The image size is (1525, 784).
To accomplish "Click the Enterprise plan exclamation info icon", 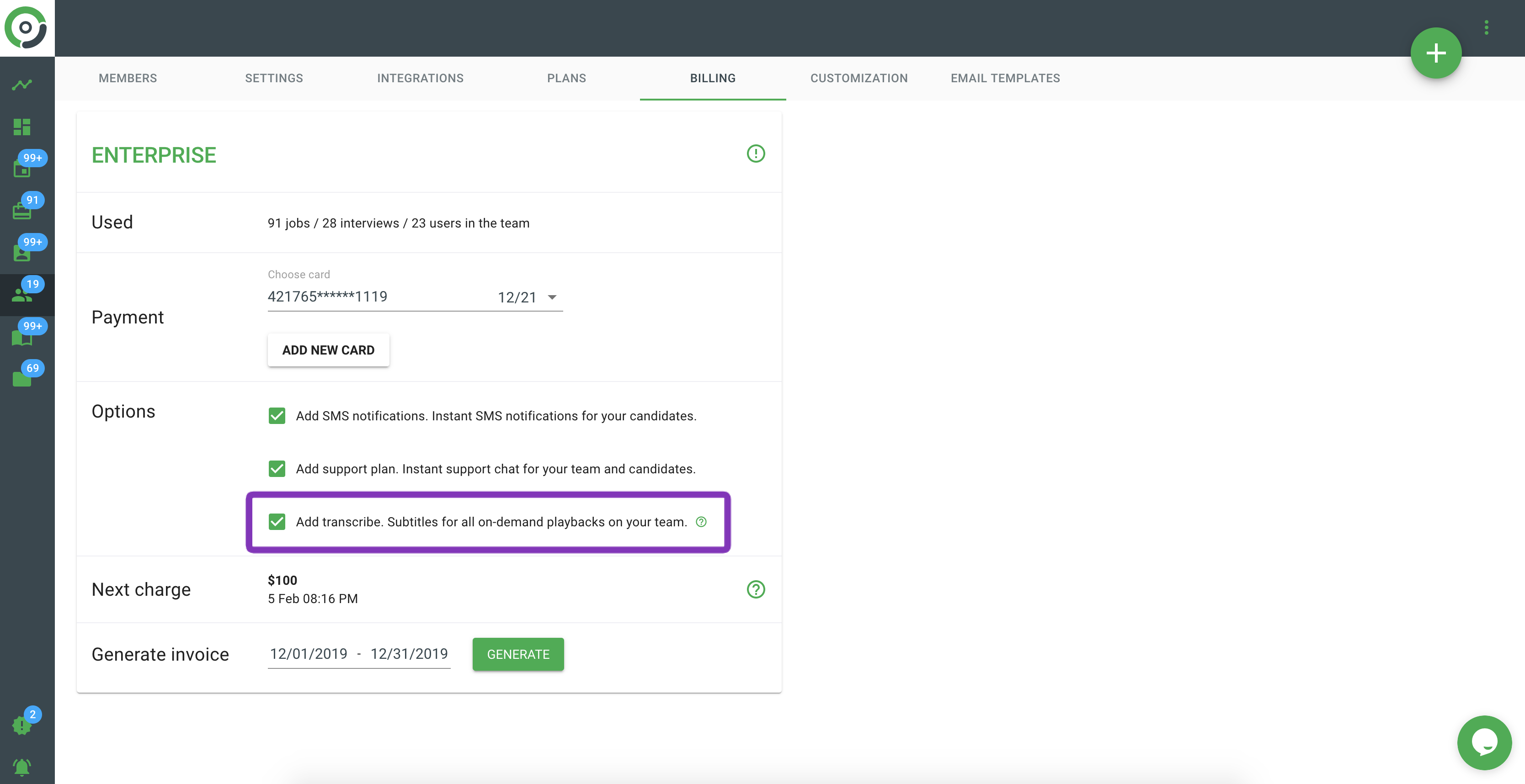I will tap(755, 154).
